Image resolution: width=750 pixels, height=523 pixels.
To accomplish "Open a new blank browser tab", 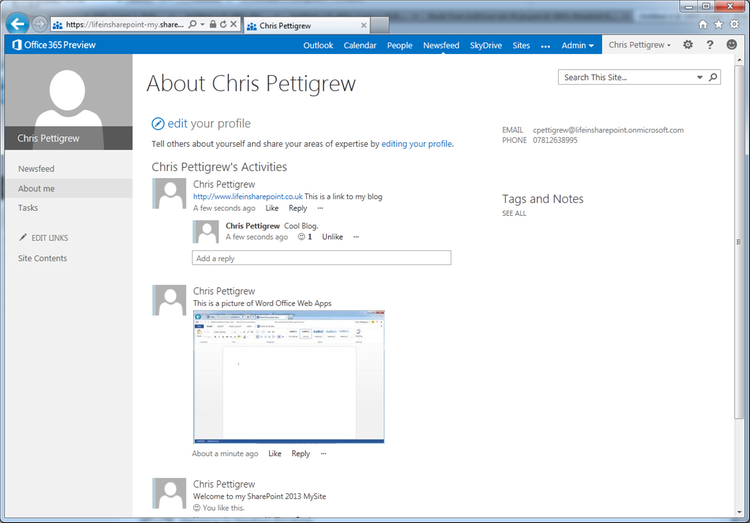I will tap(380, 25).
